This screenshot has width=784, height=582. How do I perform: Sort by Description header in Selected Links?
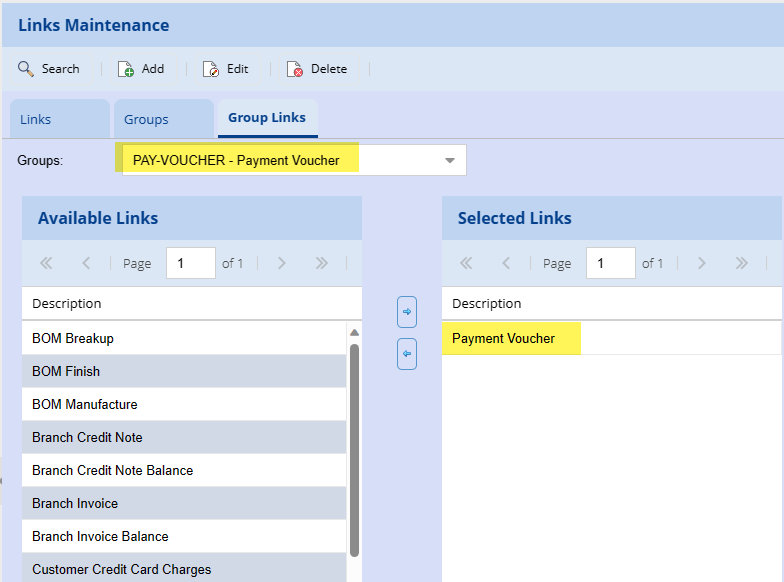(x=487, y=303)
